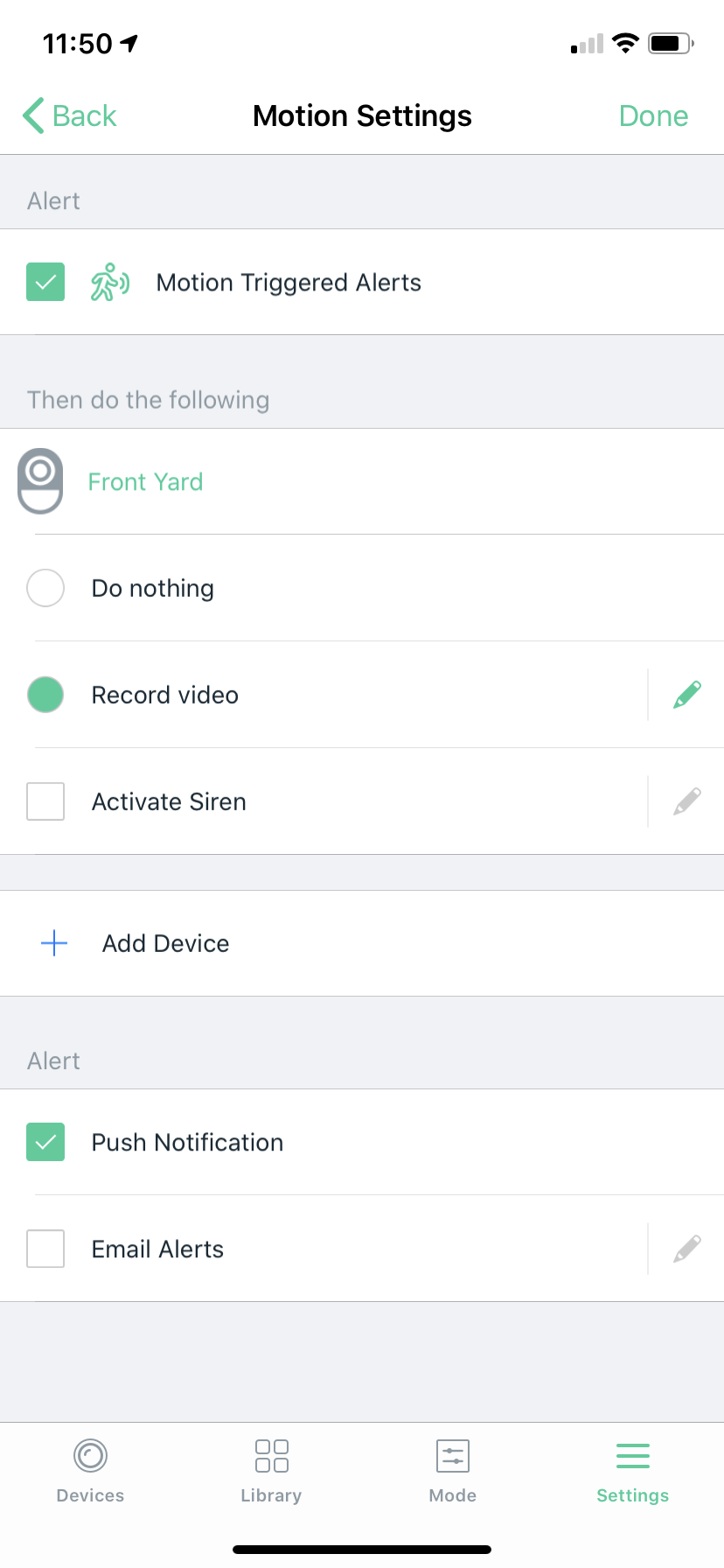Enable the Activate Siren checkbox
The image size is (724, 1568).
(45, 801)
